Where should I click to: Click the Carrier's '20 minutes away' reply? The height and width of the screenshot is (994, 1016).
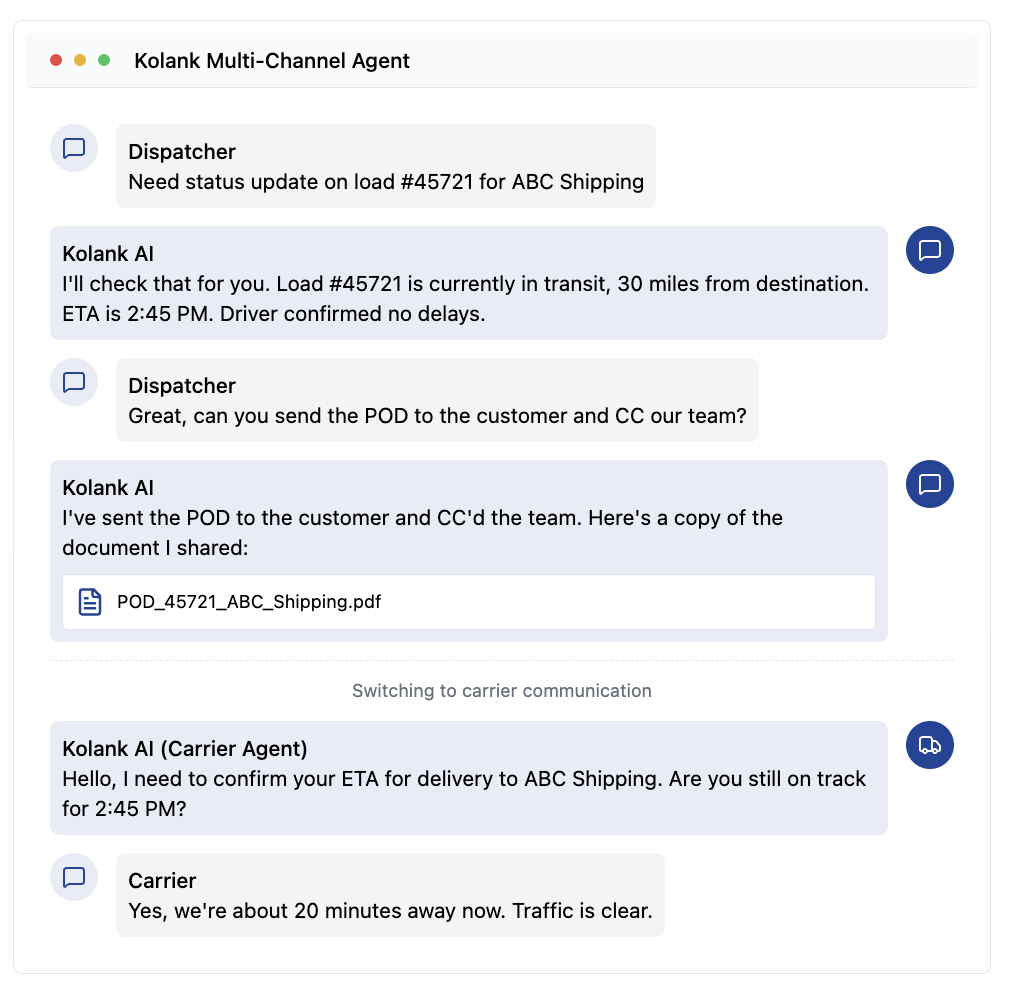pos(390,911)
